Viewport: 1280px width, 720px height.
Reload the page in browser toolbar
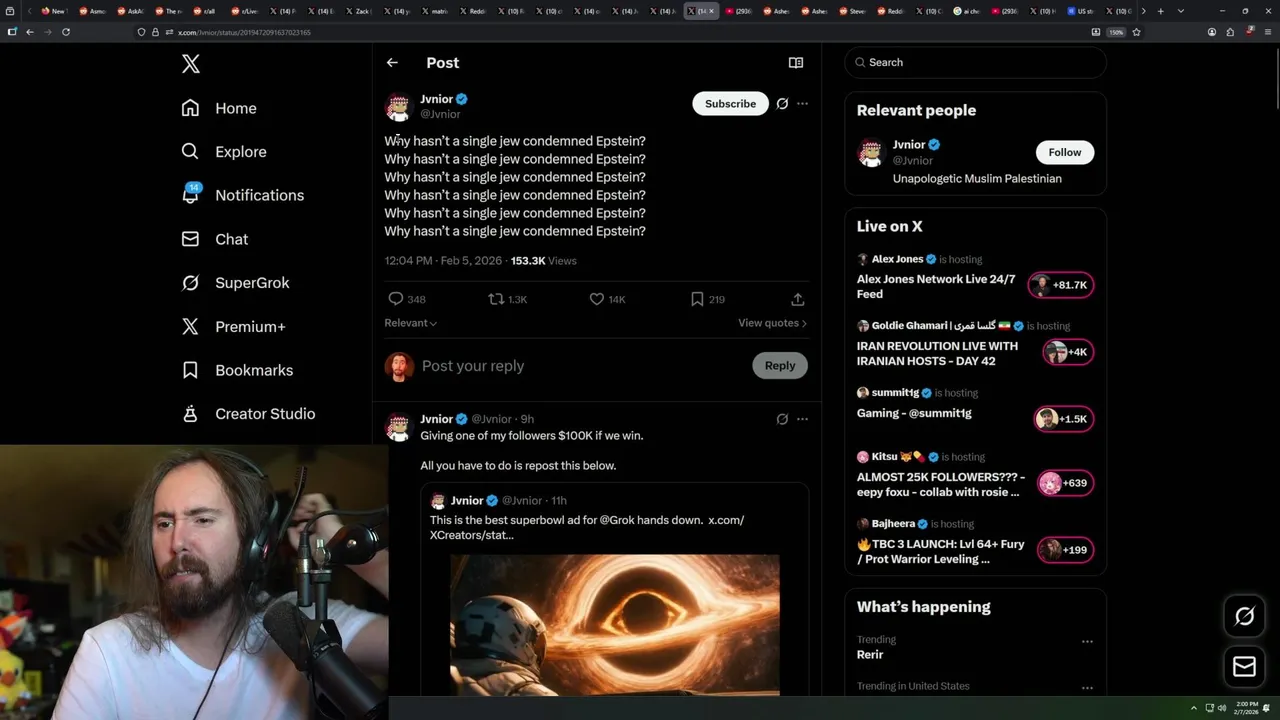click(66, 32)
